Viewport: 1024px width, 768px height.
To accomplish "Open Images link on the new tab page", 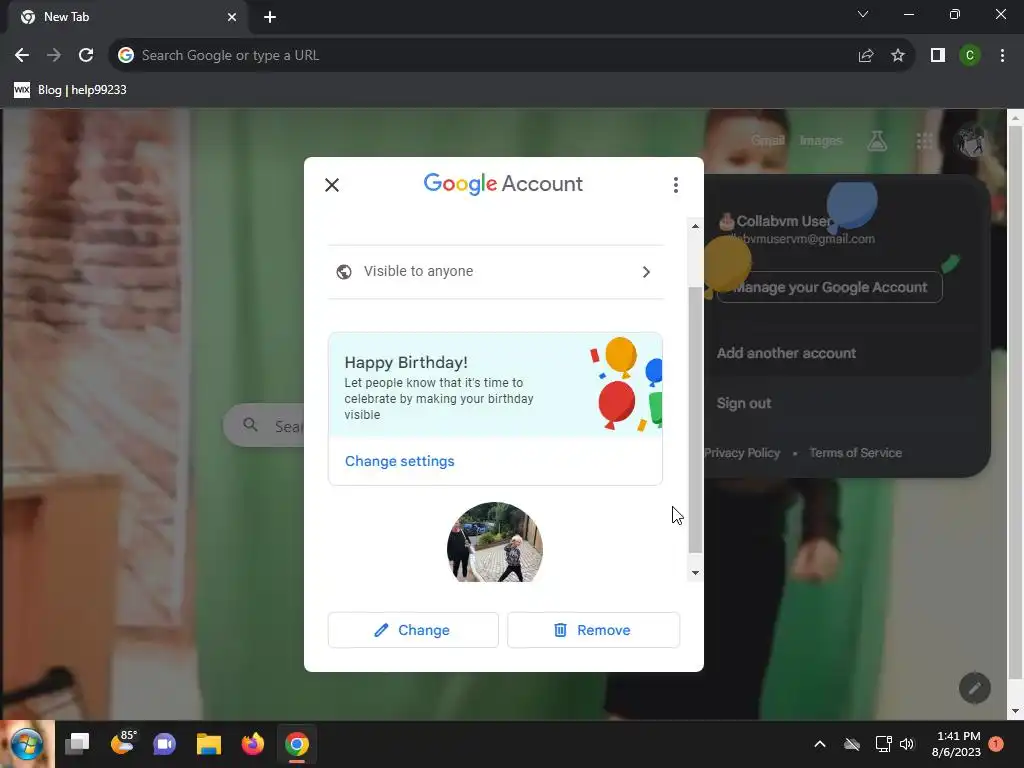I will point(821,140).
